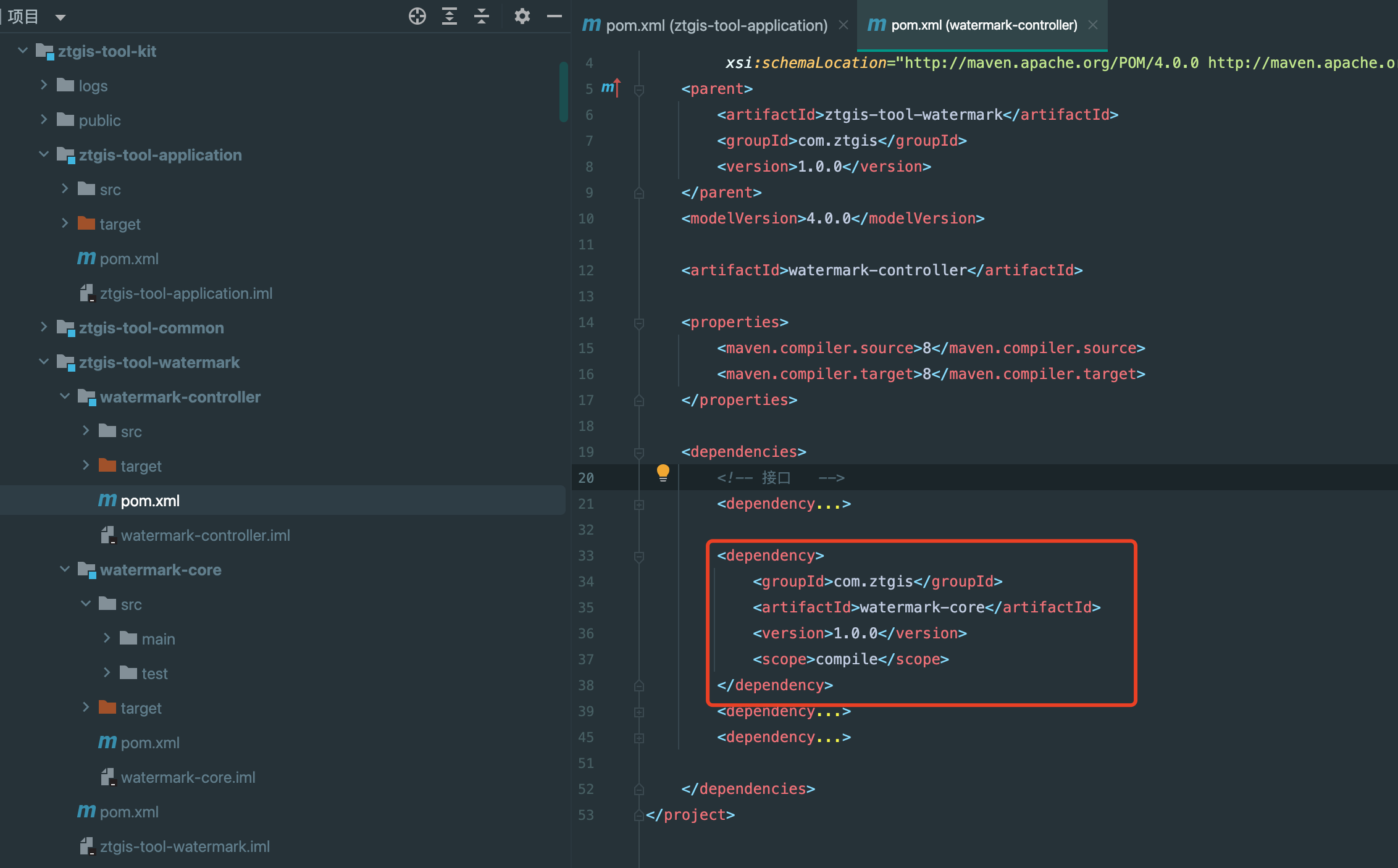Select ztgis-tool-application.iml in the tree
This screenshot has width=1398, height=868.
pyautogui.click(x=185, y=293)
